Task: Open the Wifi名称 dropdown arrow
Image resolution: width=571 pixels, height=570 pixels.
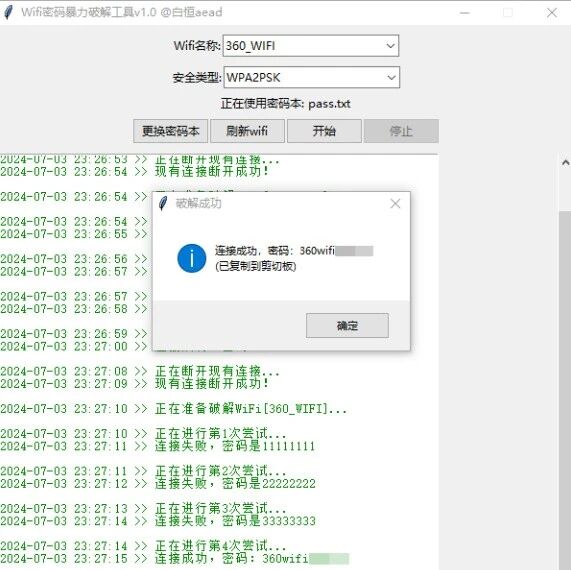Action: [x=390, y=46]
